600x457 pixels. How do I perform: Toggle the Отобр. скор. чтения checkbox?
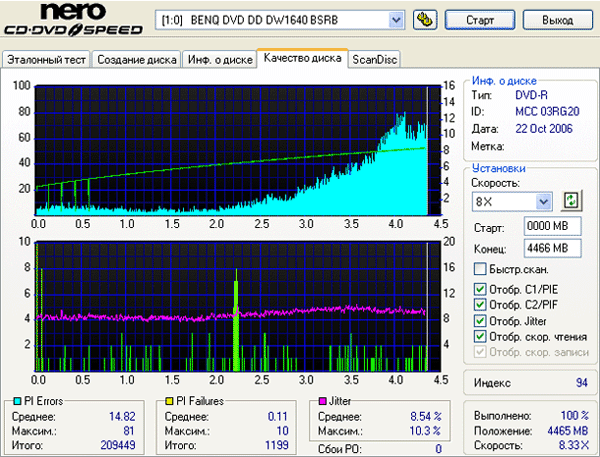pyautogui.click(x=480, y=337)
